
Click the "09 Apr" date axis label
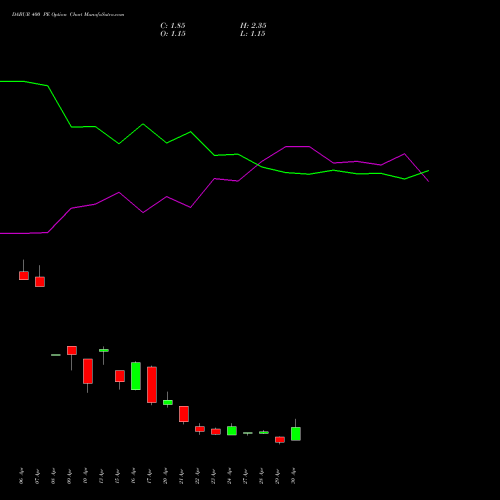tap(69, 476)
